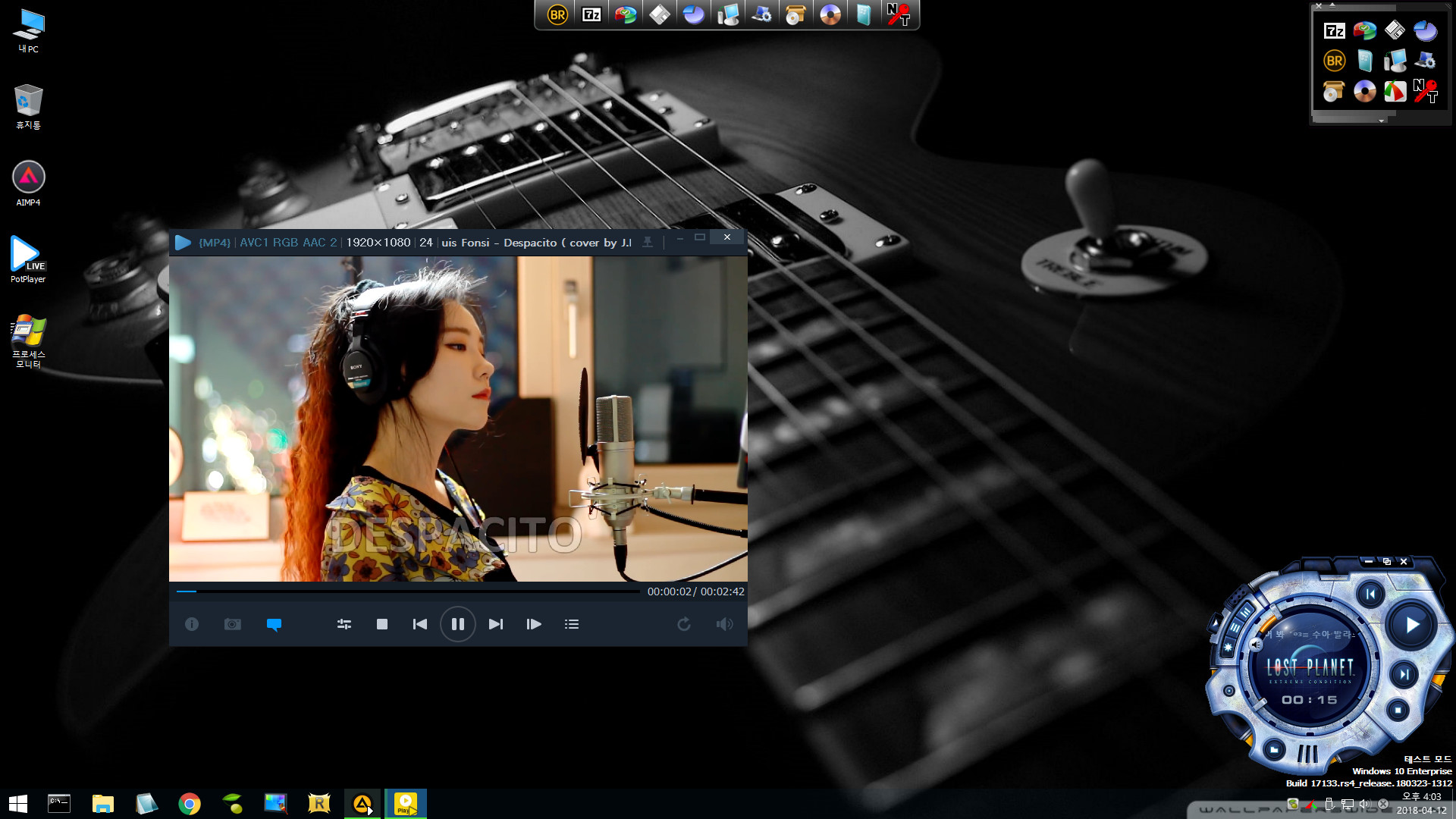
Task: Open box with CD icon in top dock
Action: [795, 14]
